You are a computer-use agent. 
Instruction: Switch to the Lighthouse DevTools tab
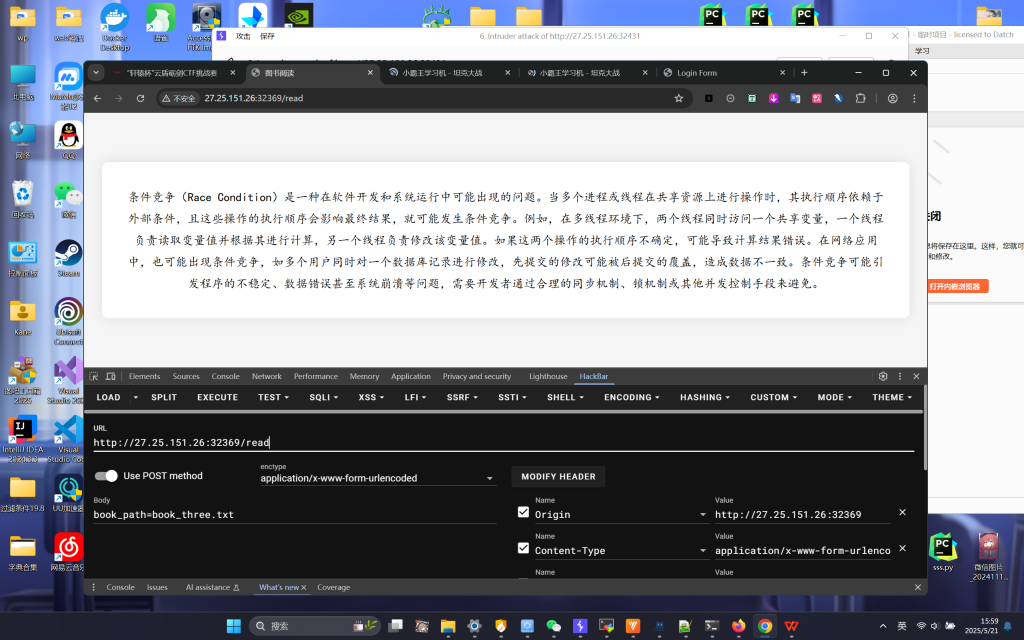(548, 376)
